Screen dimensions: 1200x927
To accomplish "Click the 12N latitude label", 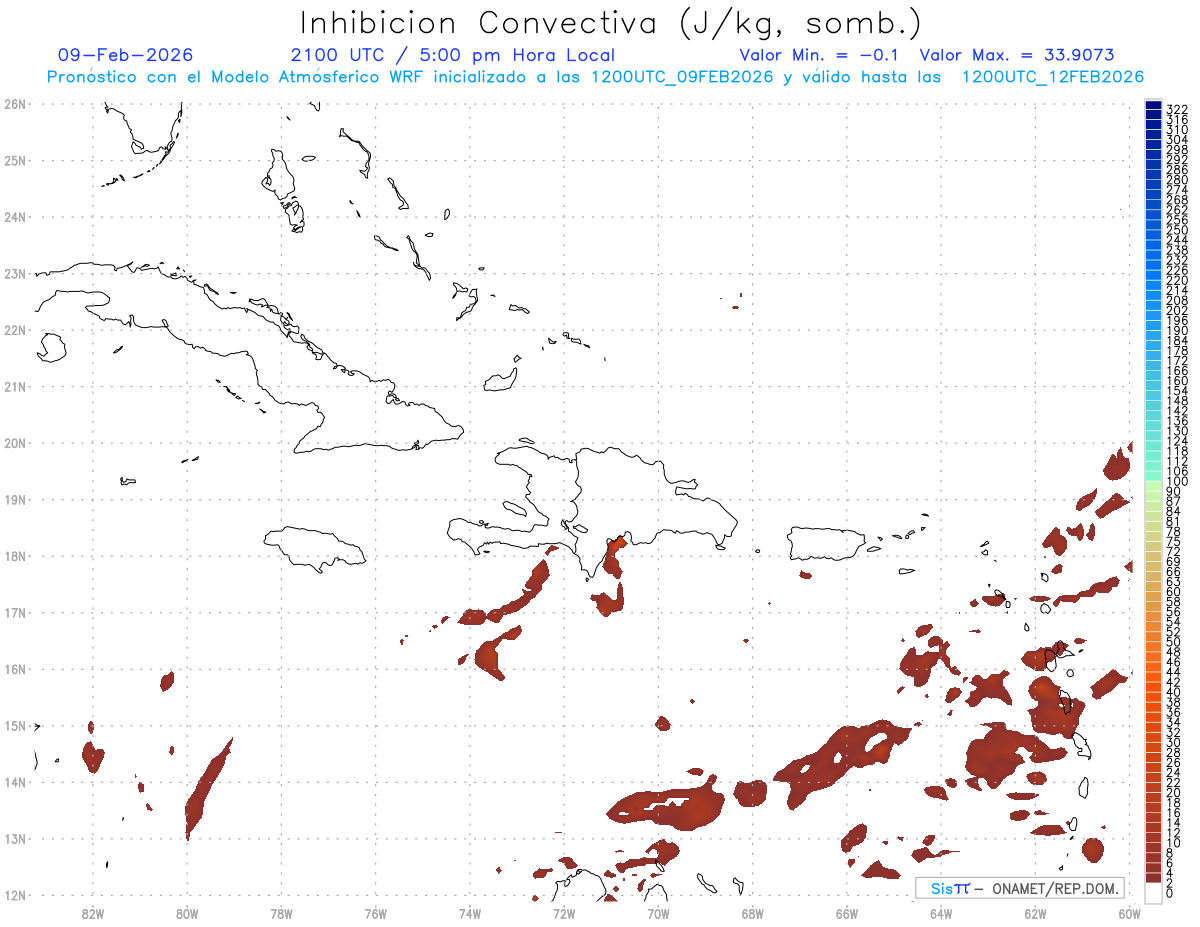I will (x=14, y=895).
